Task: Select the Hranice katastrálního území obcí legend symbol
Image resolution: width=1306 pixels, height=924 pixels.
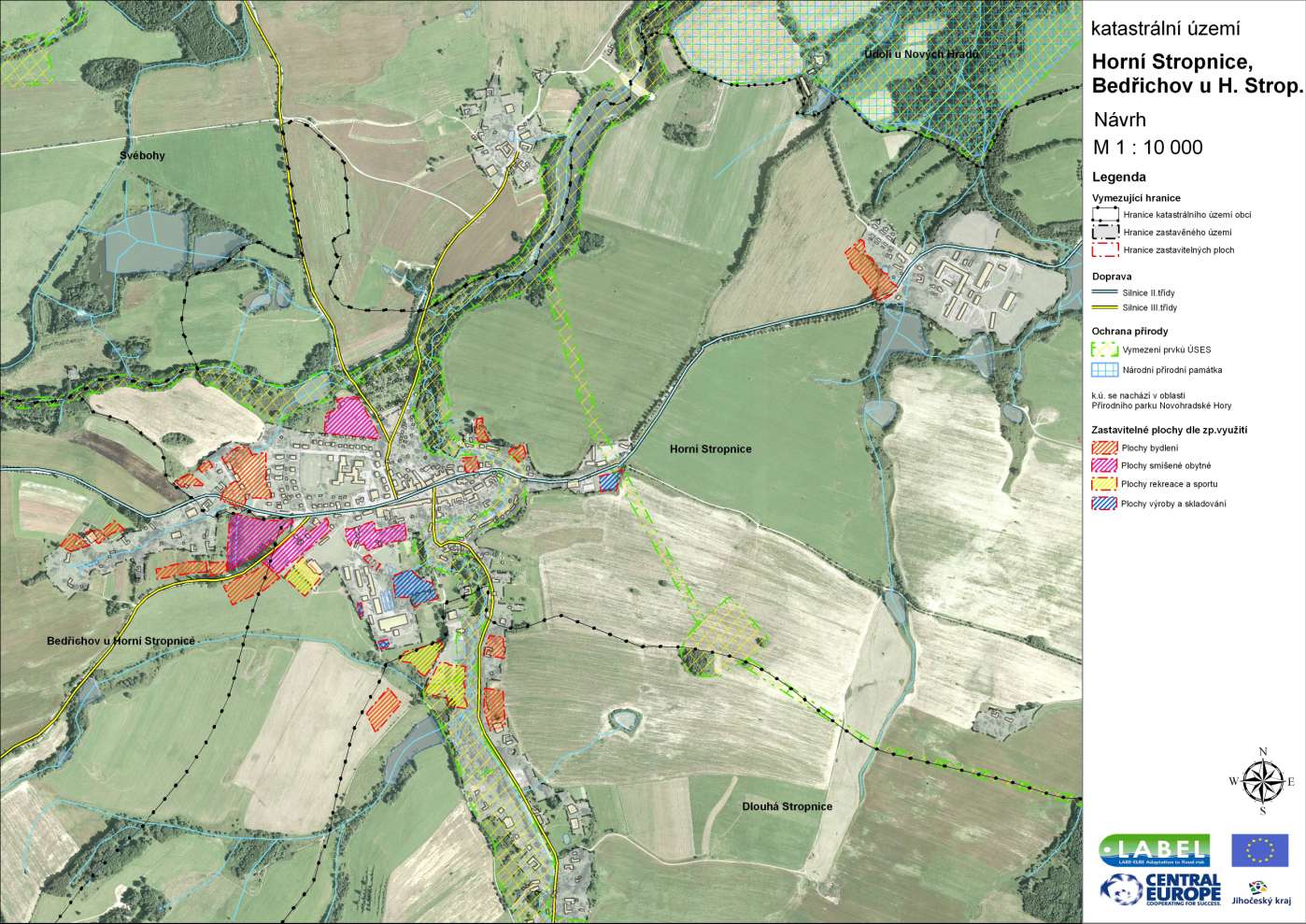Action: click(x=1104, y=214)
